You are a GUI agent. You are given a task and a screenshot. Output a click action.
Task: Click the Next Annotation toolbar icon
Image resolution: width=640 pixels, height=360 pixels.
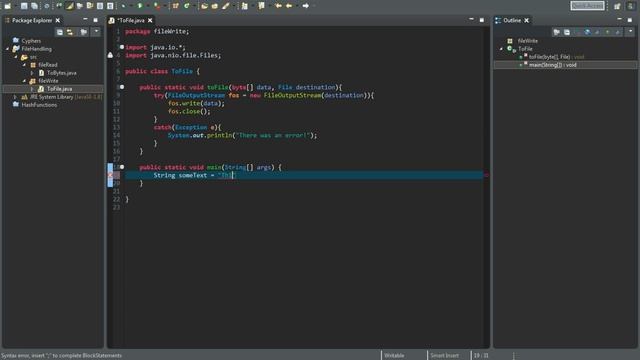244,6
